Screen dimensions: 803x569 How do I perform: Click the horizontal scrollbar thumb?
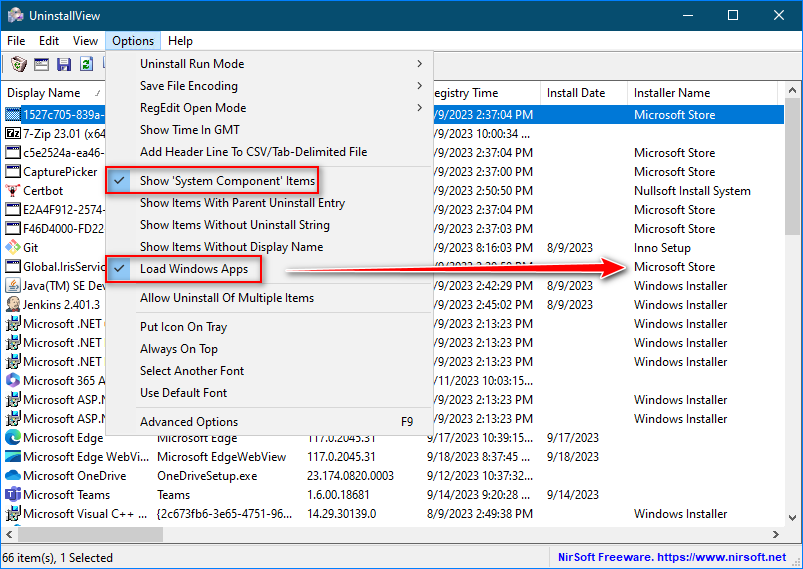(91, 534)
